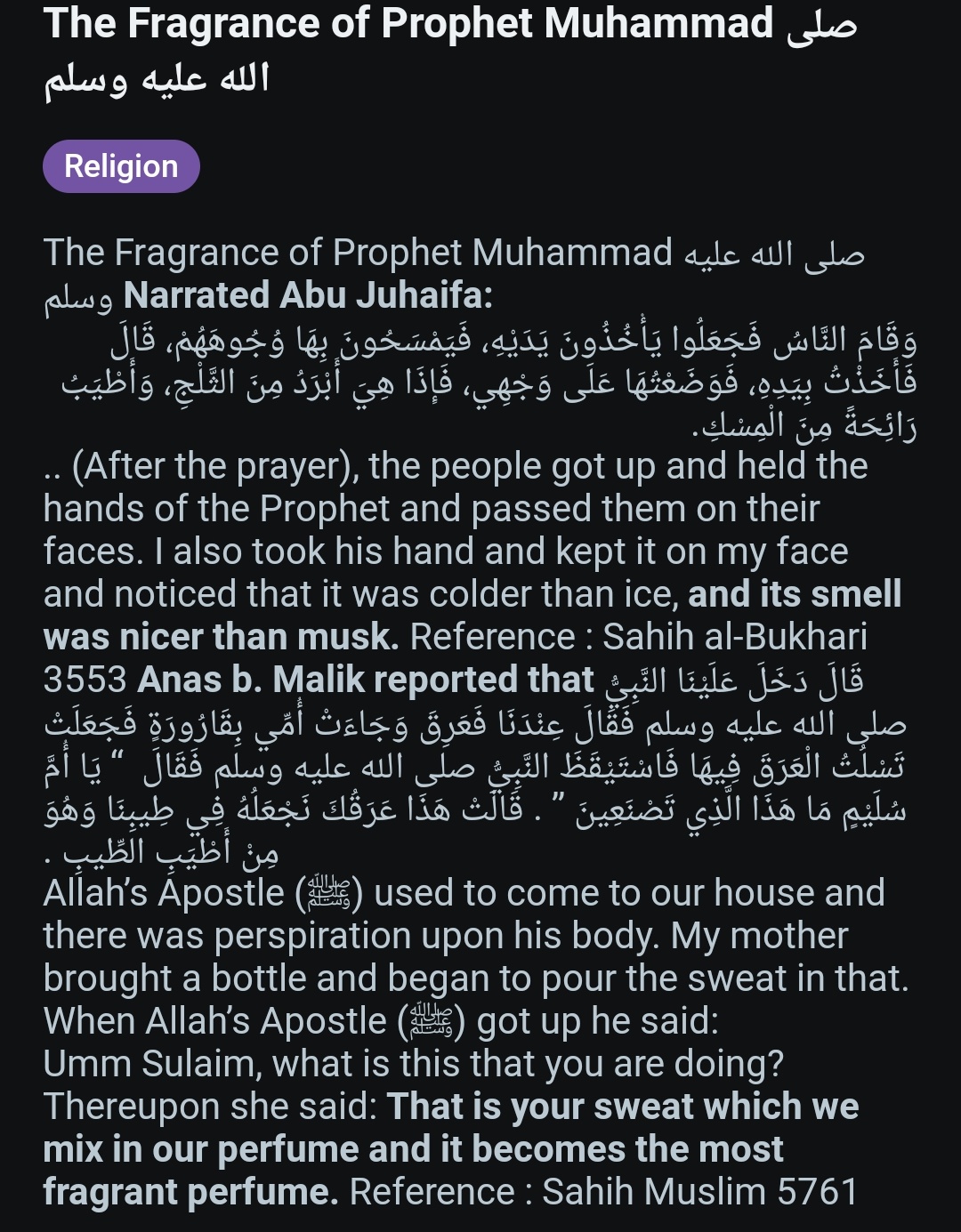The height and width of the screenshot is (1232, 961).
Task: Click the 'Sahih Muslim 5761' reference
Action: [700, 1192]
